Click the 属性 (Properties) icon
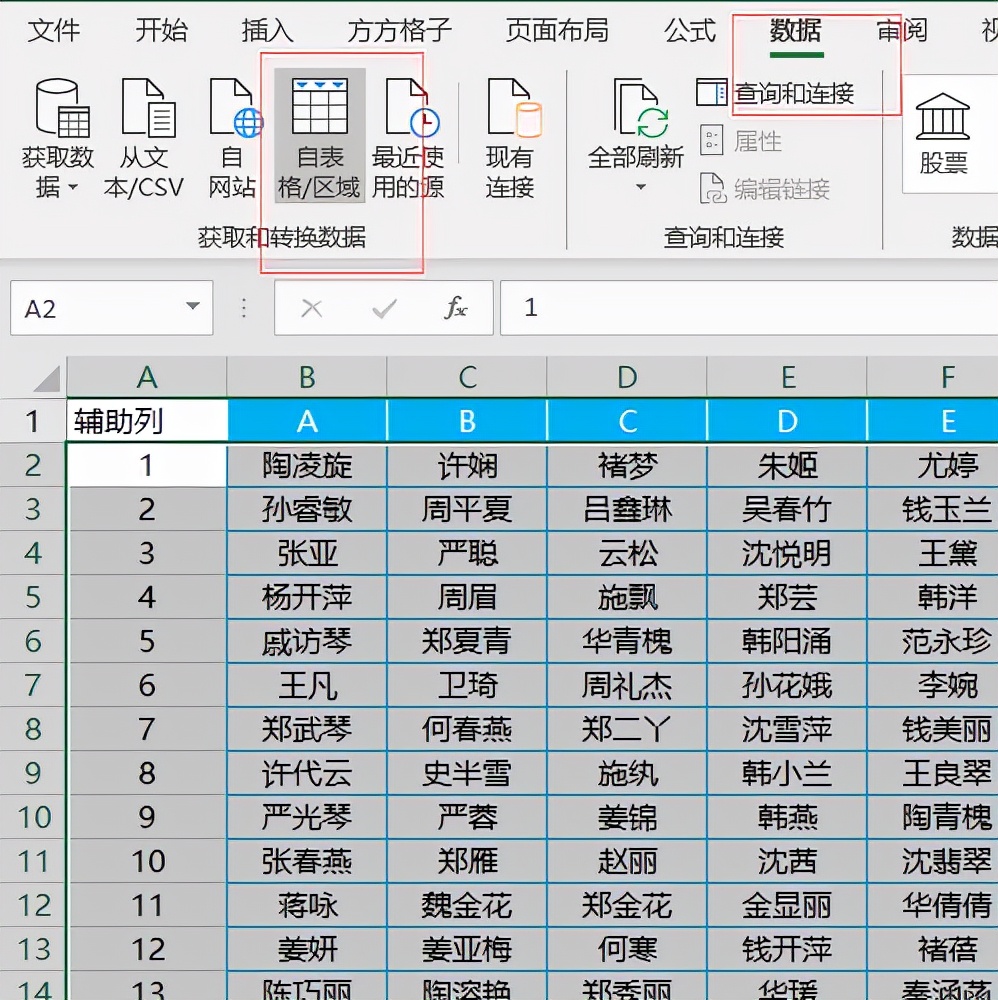The image size is (998, 1000). [712, 140]
